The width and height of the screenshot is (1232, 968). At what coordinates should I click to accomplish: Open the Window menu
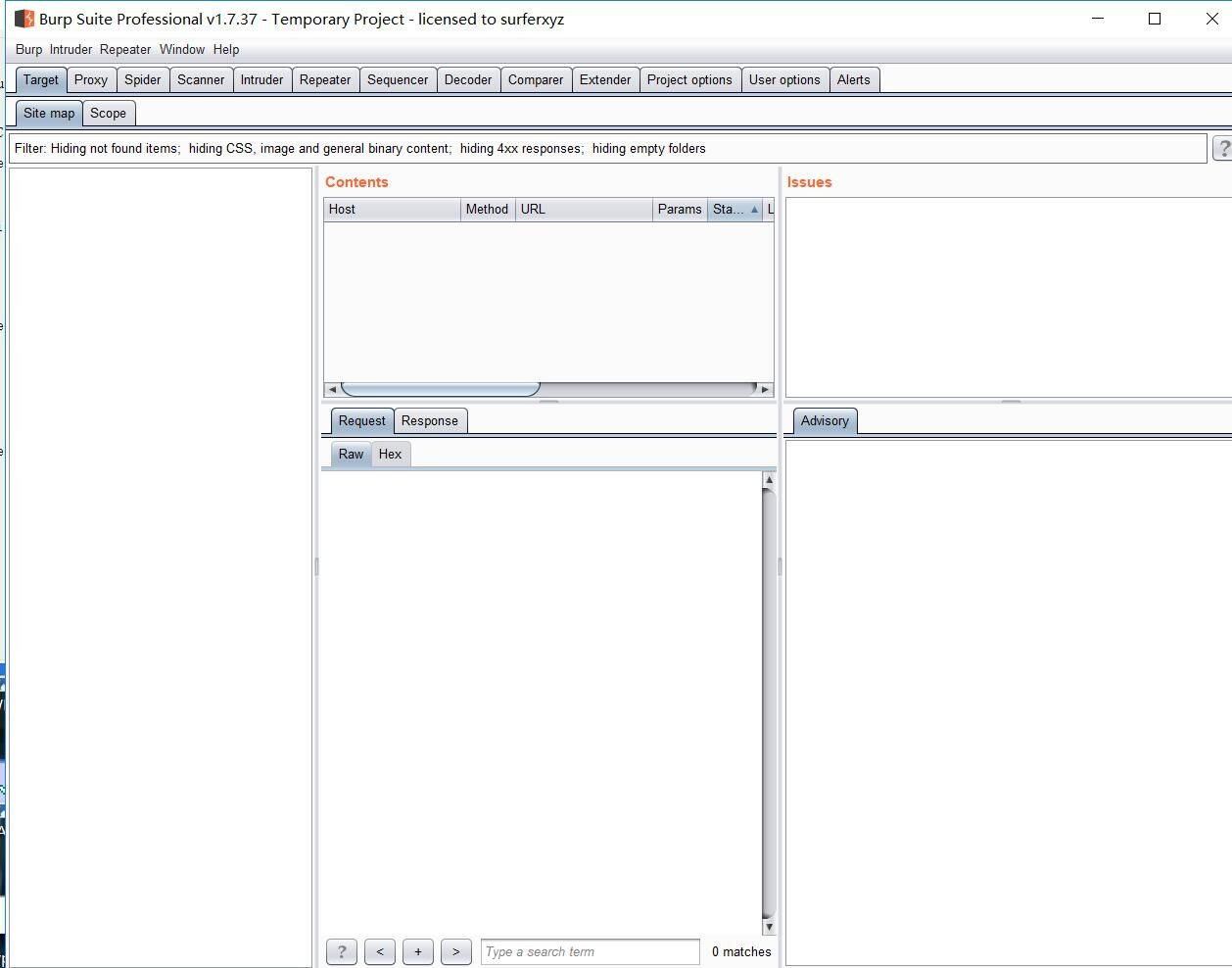click(x=182, y=49)
